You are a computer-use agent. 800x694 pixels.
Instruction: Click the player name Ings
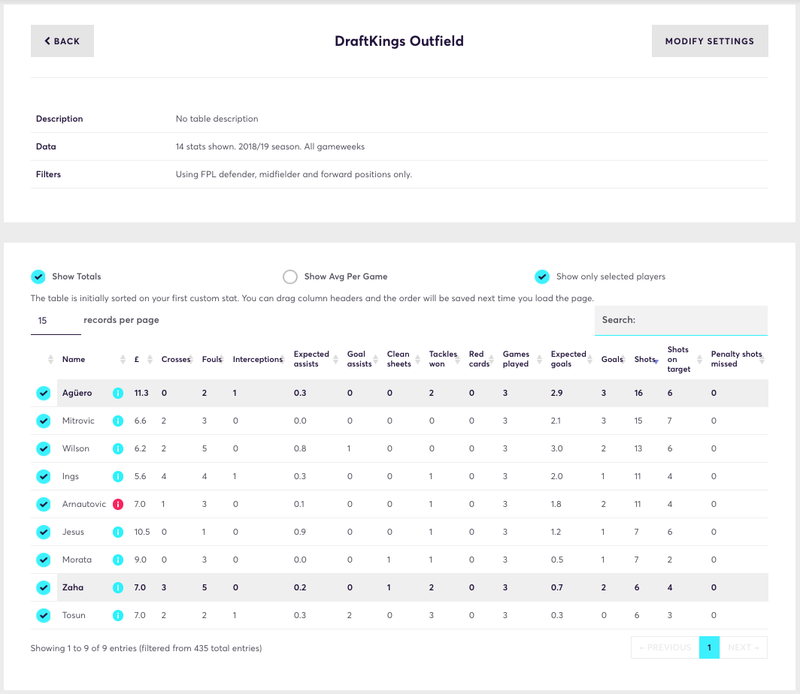coord(70,477)
